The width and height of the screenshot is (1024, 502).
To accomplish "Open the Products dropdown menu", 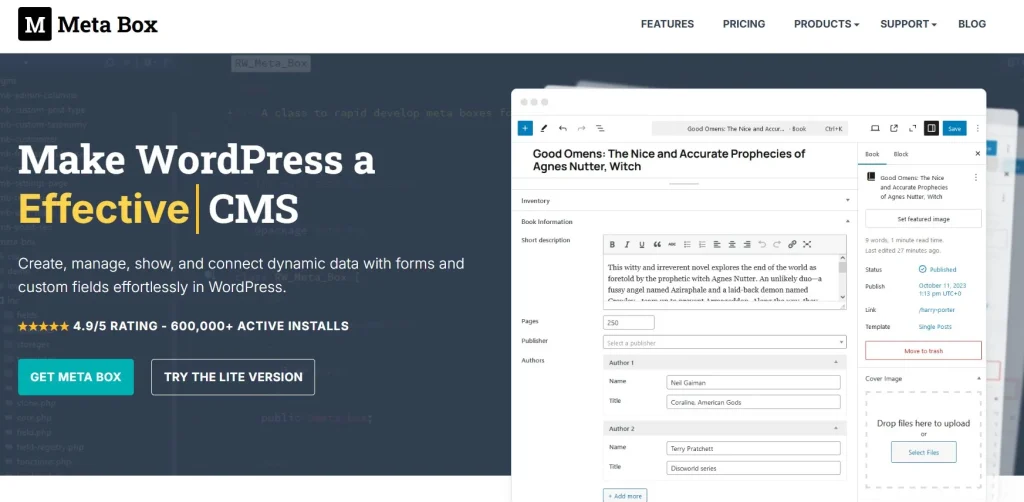I will pos(826,24).
